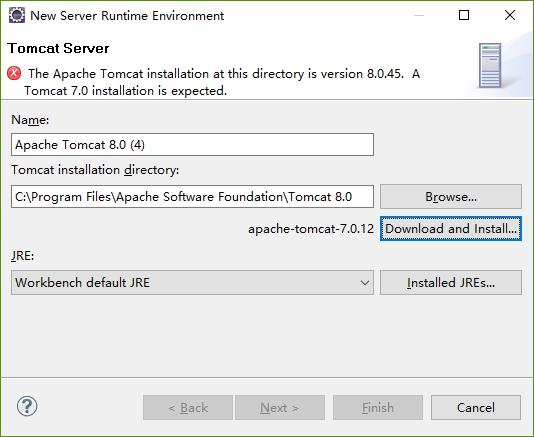
Task: Click the help question mark icon
Action: [x=27, y=406]
